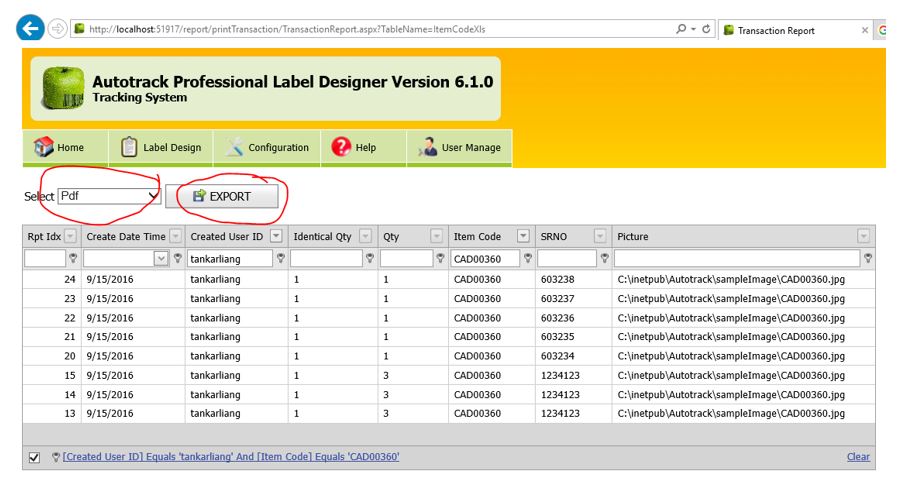Uncheck the active filter checkbox

34,457
